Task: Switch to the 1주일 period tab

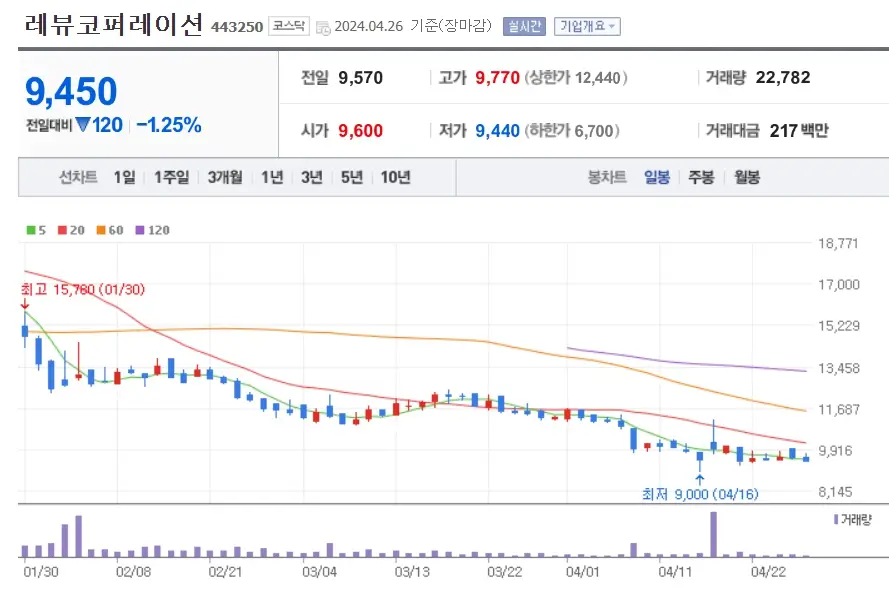Action: click(169, 176)
